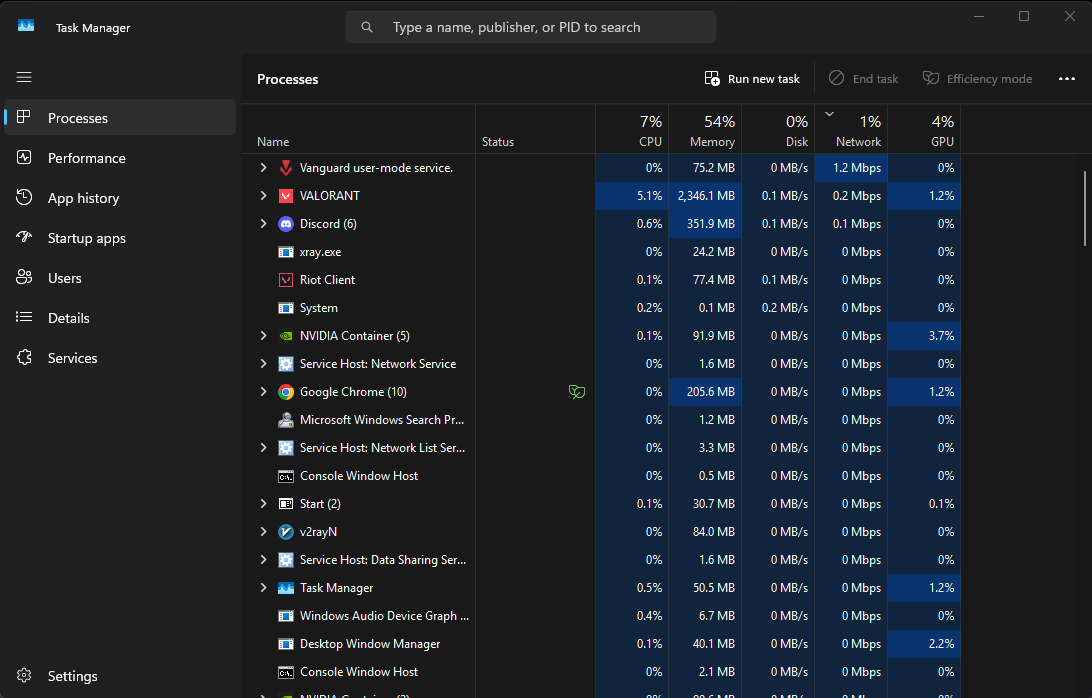This screenshot has height=698, width=1092.
Task: Toggle the hamburger navigation menu
Action: pos(24,77)
